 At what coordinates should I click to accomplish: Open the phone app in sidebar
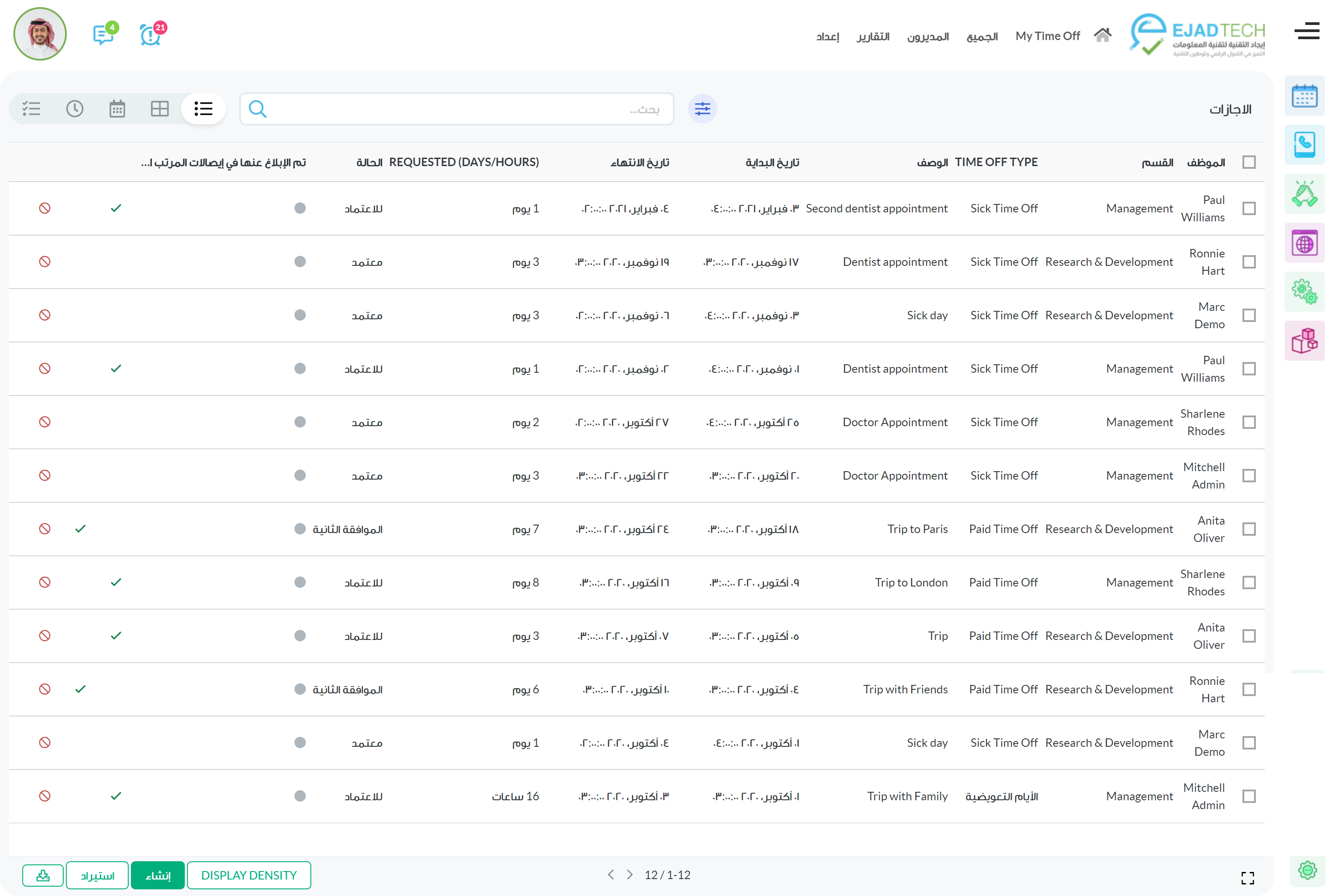click(1304, 145)
